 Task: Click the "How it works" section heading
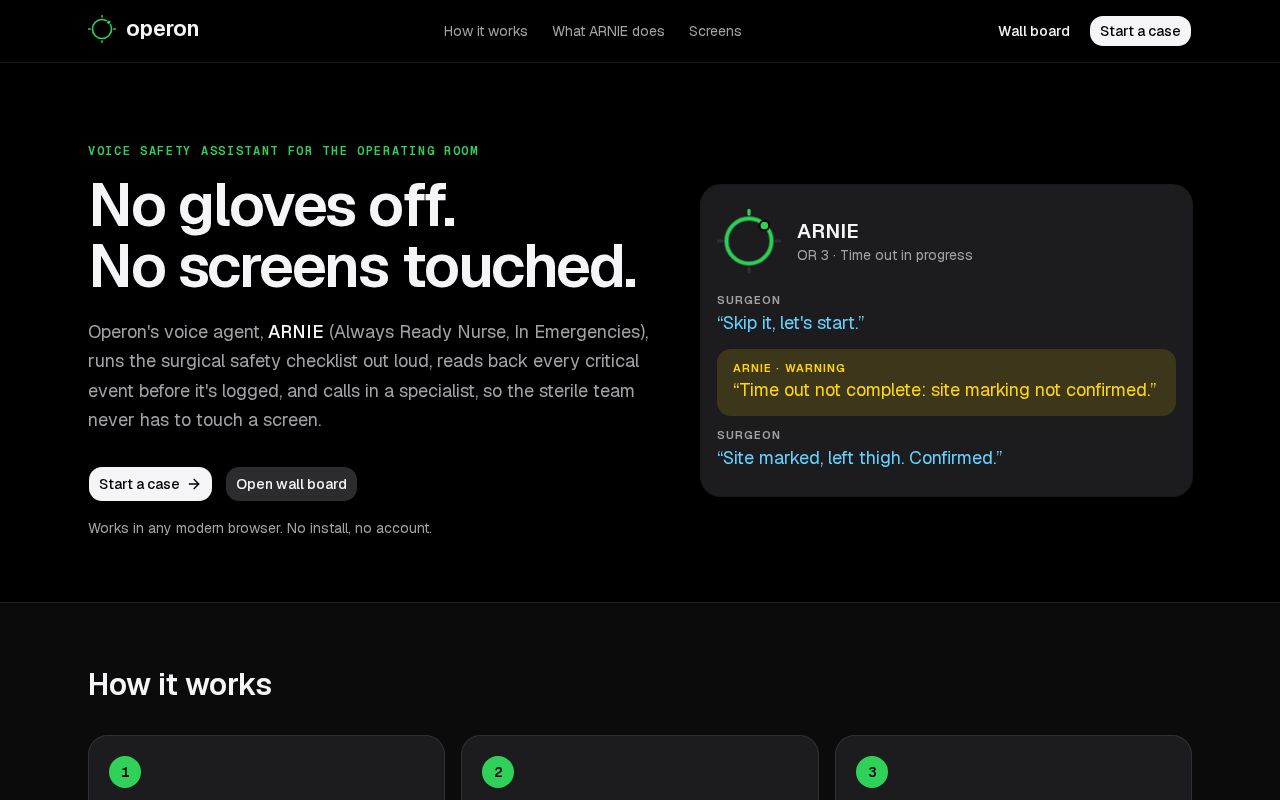point(180,684)
